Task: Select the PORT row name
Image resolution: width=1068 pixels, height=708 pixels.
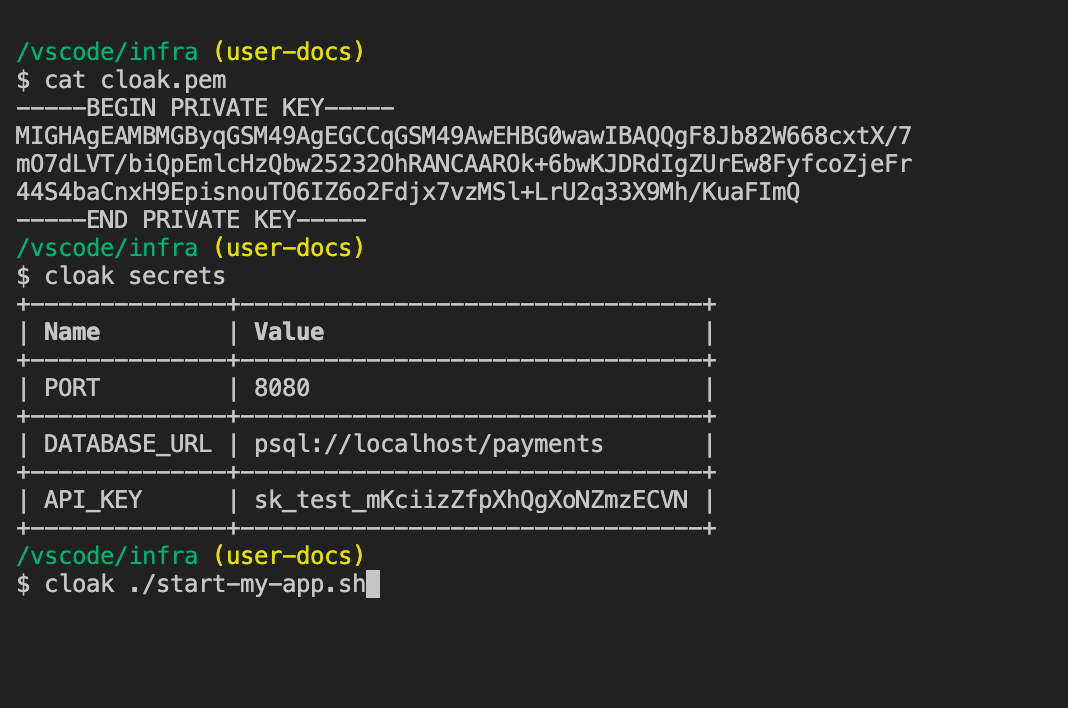Action: (x=72, y=388)
